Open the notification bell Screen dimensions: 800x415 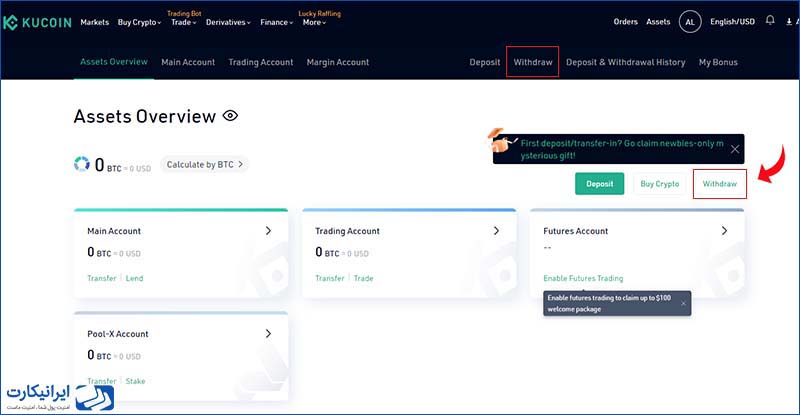770,20
